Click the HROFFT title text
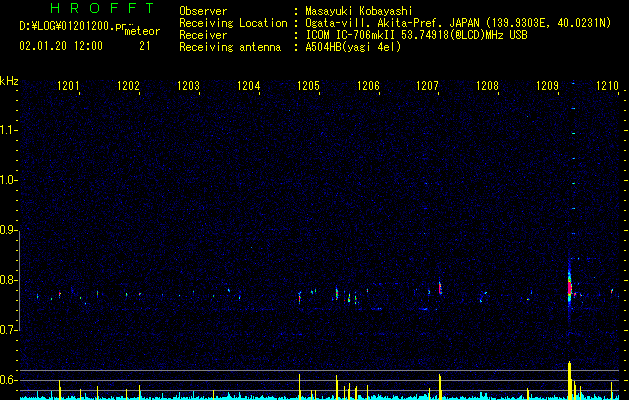 pos(102,8)
